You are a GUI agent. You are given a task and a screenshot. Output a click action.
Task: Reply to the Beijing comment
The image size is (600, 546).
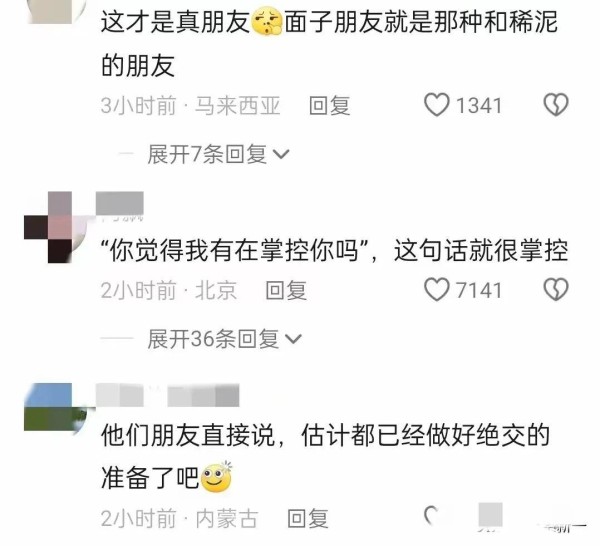[286, 290]
